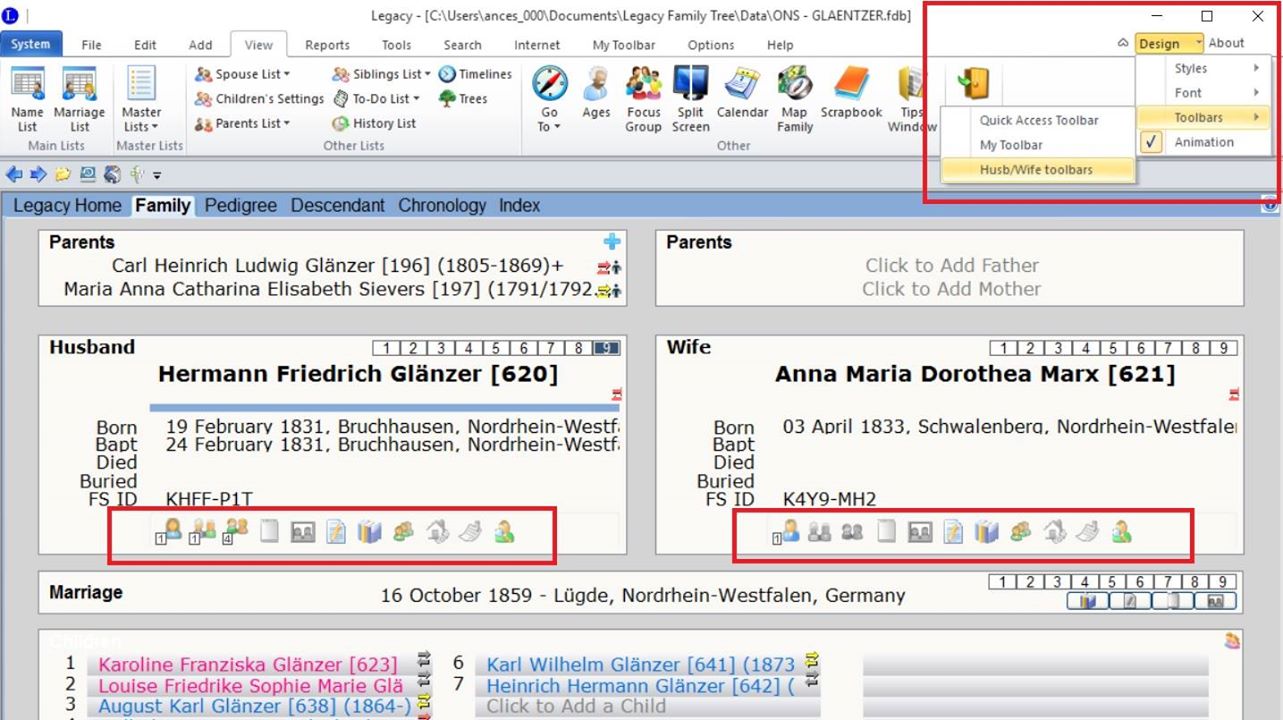Open the Focus Group tool
Image resolution: width=1283 pixels, height=720 pixels.
[x=644, y=99]
